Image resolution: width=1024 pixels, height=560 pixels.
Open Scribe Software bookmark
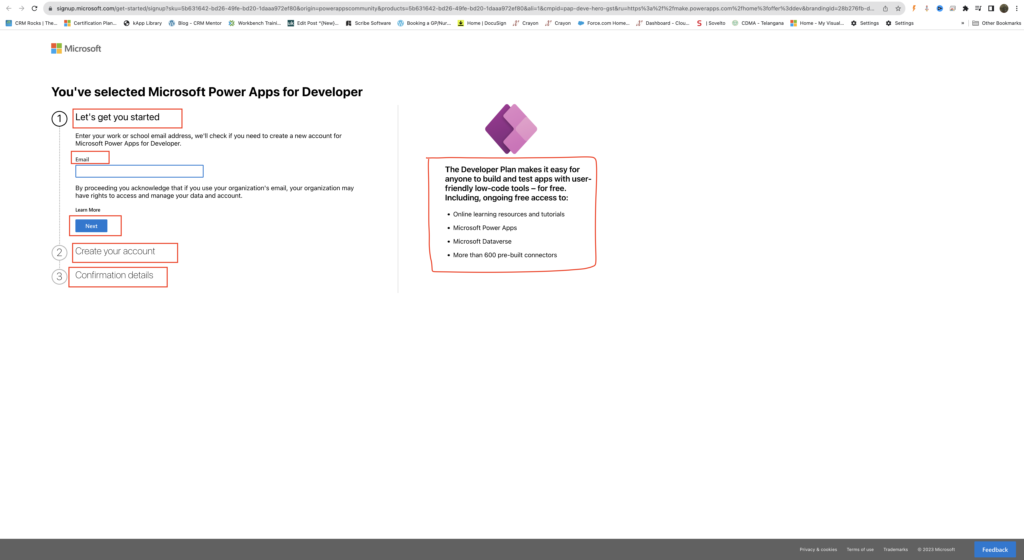click(x=368, y=23)
